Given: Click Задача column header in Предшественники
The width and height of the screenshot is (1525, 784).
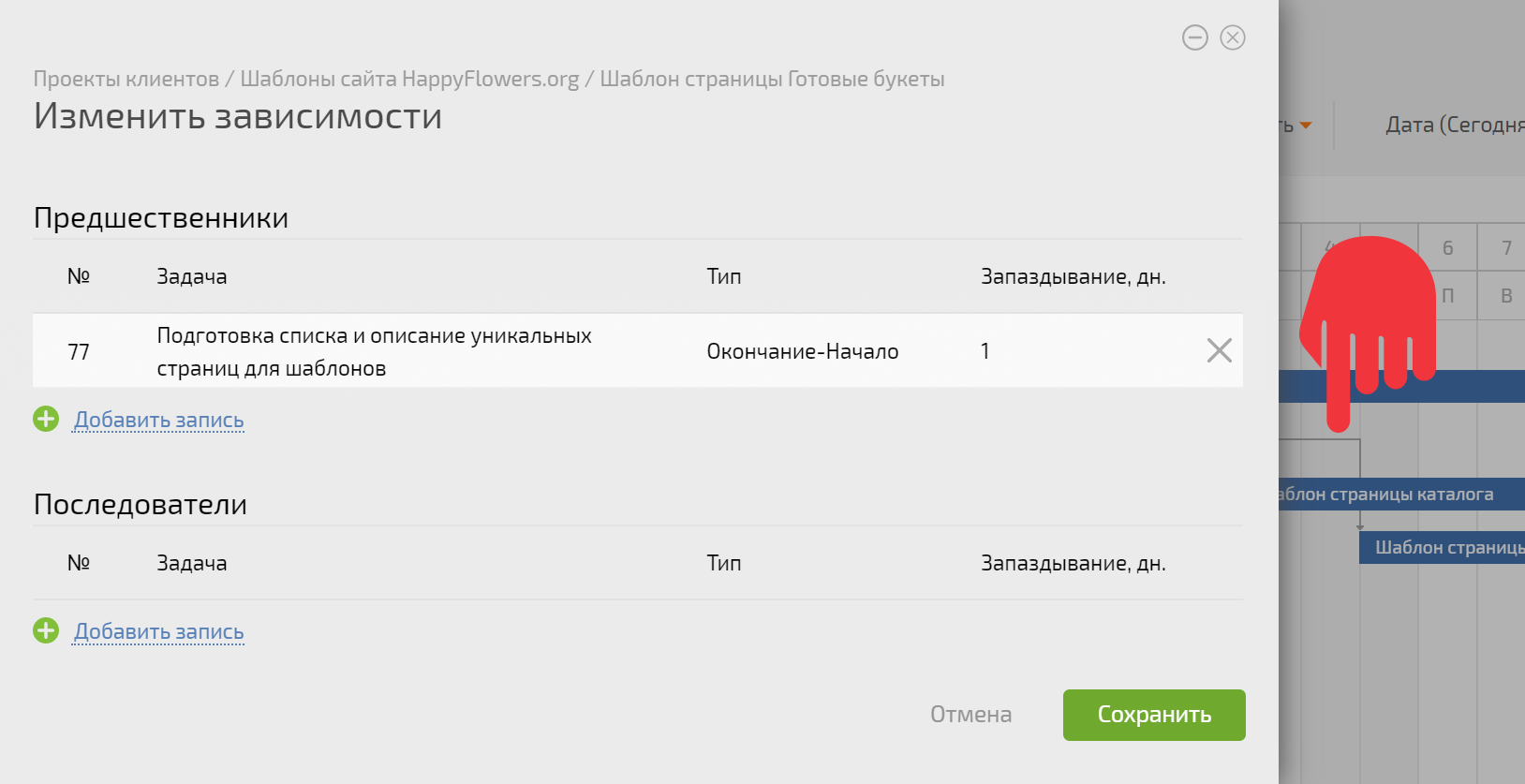Looking at the screenshot, I should click(192, 276).
